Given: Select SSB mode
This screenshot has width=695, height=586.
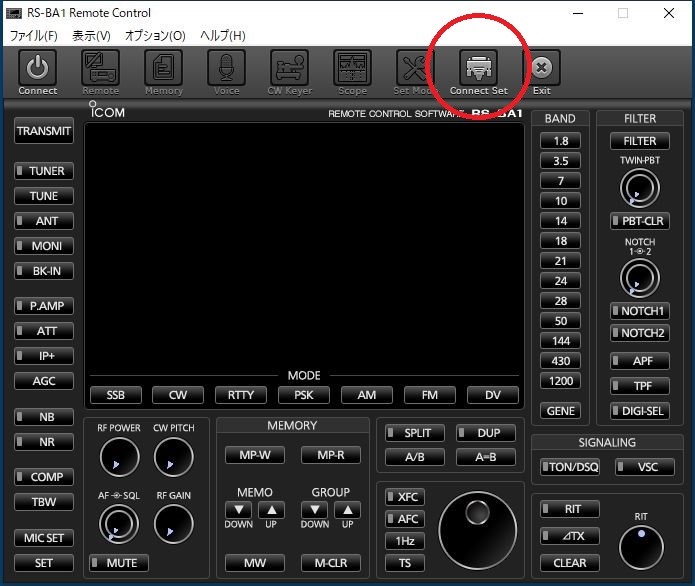Looking at the screenshot, I should (116, 395).
